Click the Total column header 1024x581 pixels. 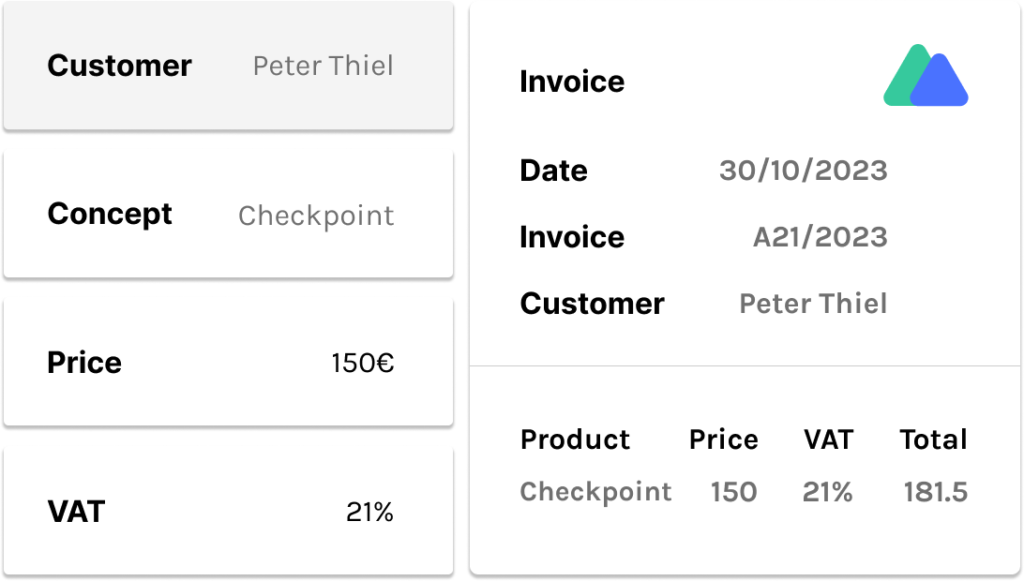tap(934, 439)
